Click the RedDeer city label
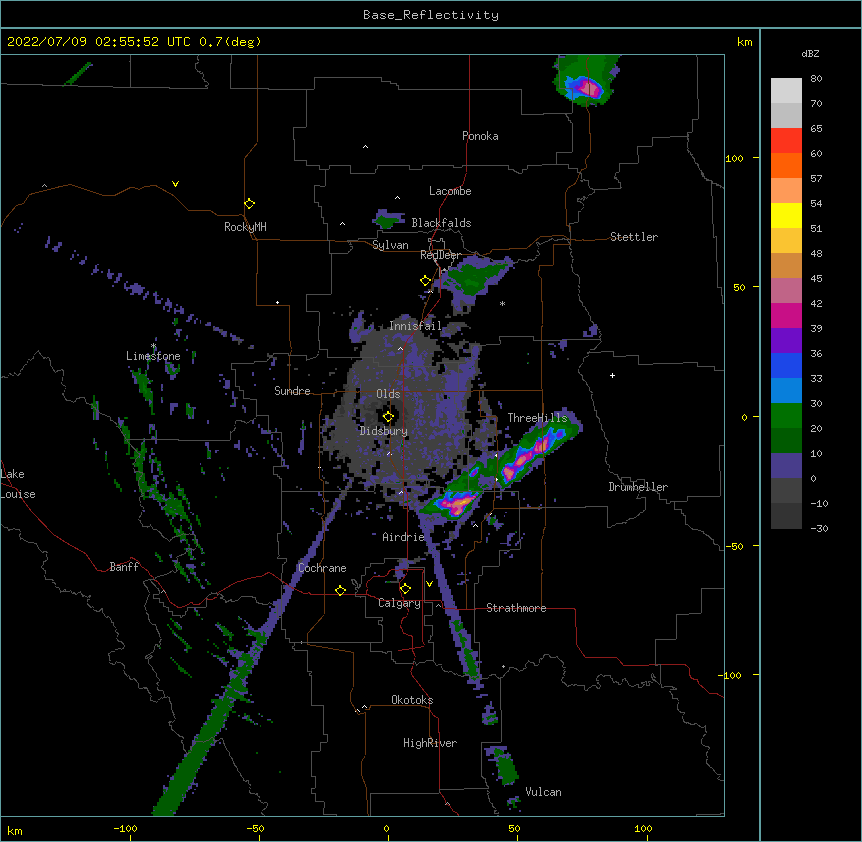 (440, 255)
